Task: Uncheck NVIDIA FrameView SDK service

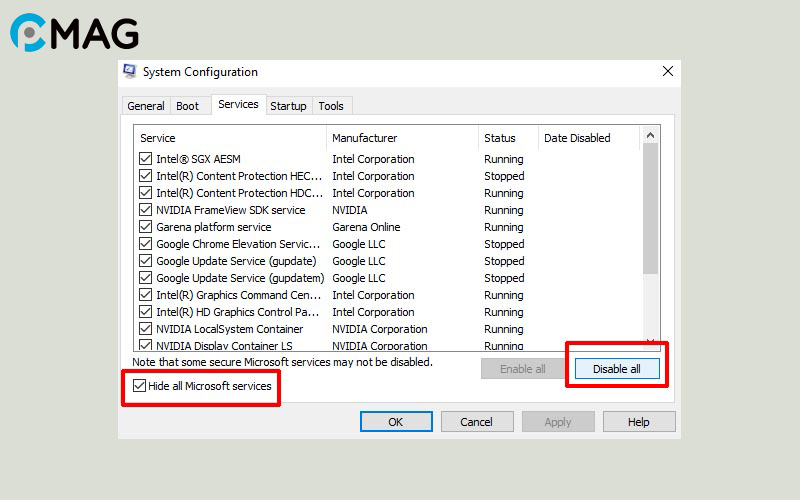Action: [x=146, y=210]
